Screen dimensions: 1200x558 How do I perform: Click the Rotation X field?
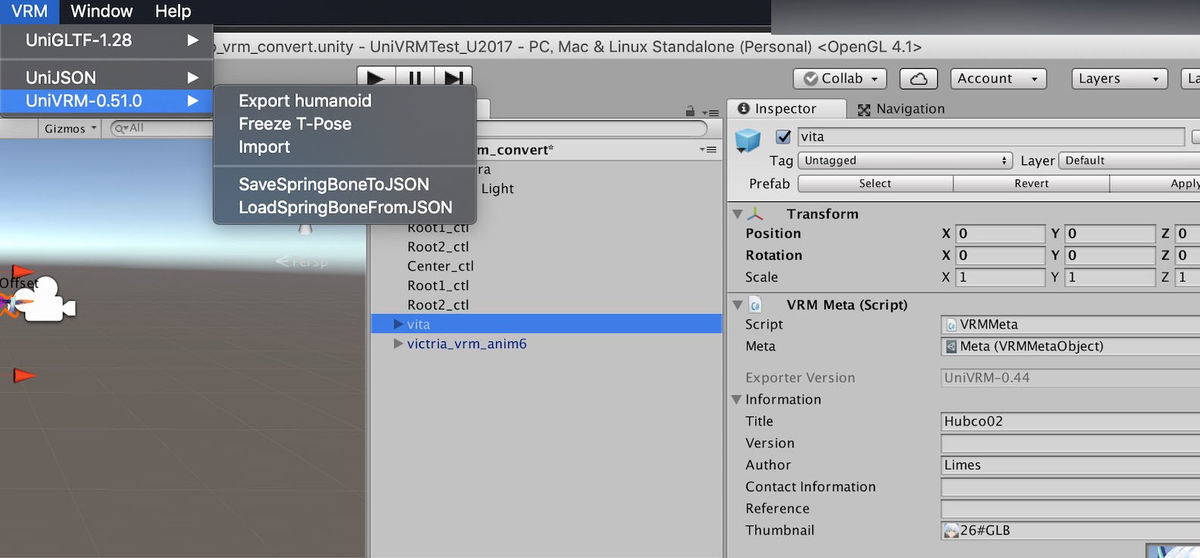(1000, 255)
